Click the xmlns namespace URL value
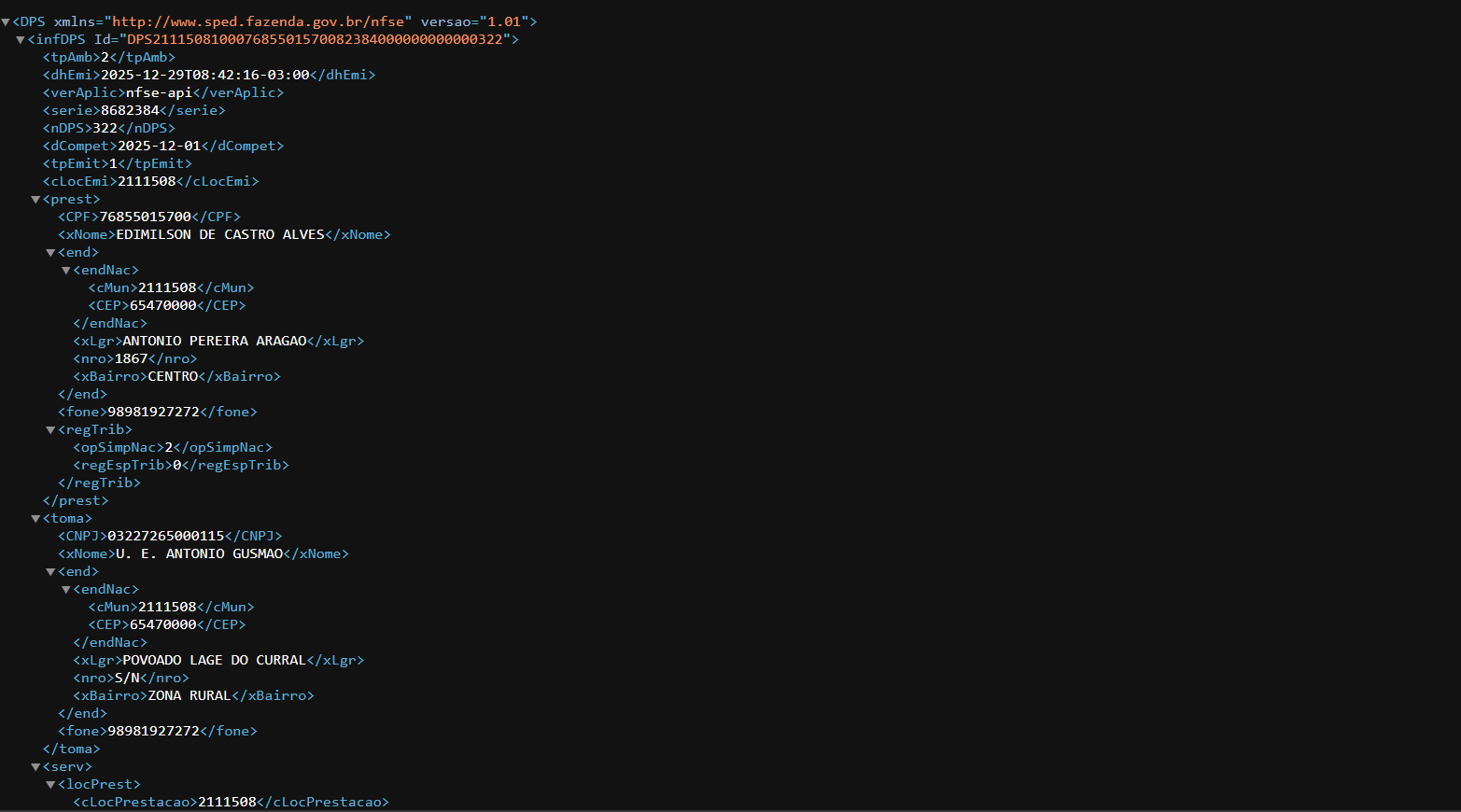 261,21
